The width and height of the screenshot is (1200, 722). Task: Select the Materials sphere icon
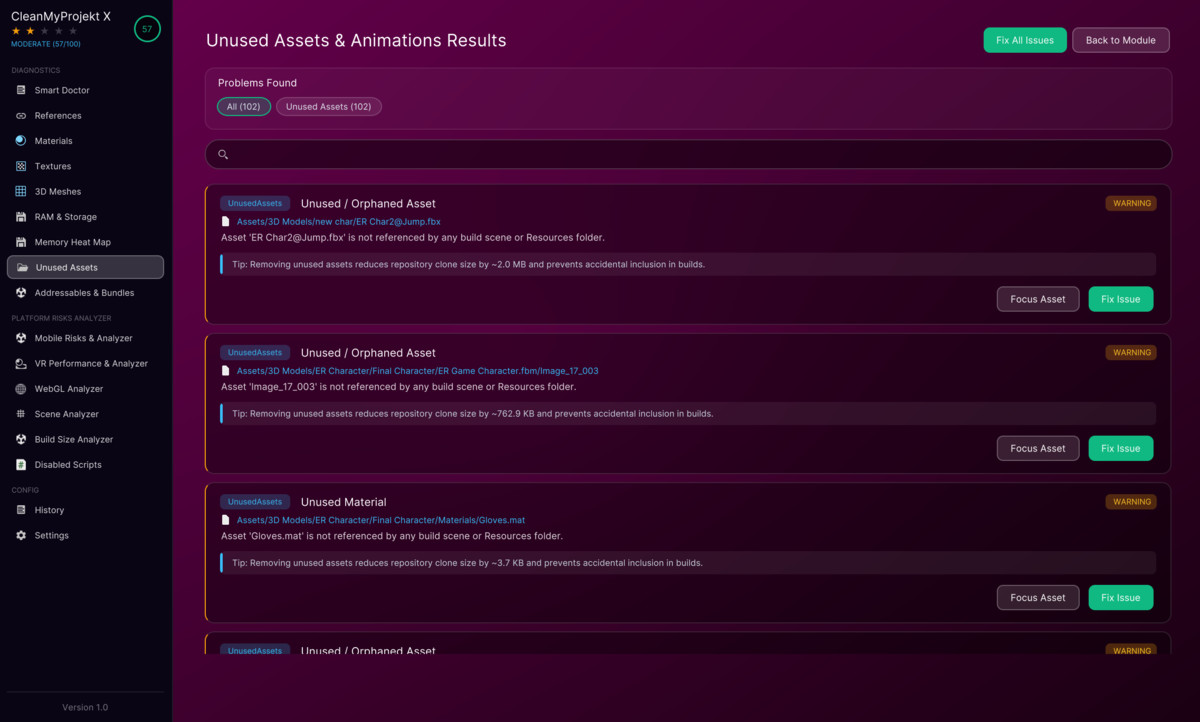click(x=21, y=141)
